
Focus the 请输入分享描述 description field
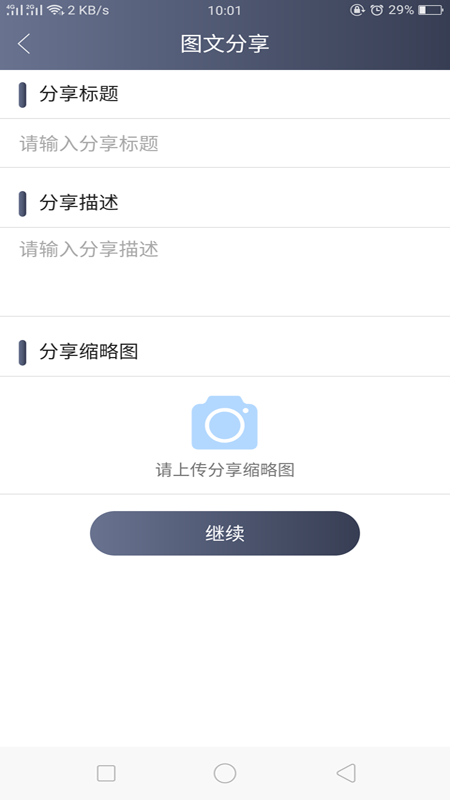coord(225,272)
